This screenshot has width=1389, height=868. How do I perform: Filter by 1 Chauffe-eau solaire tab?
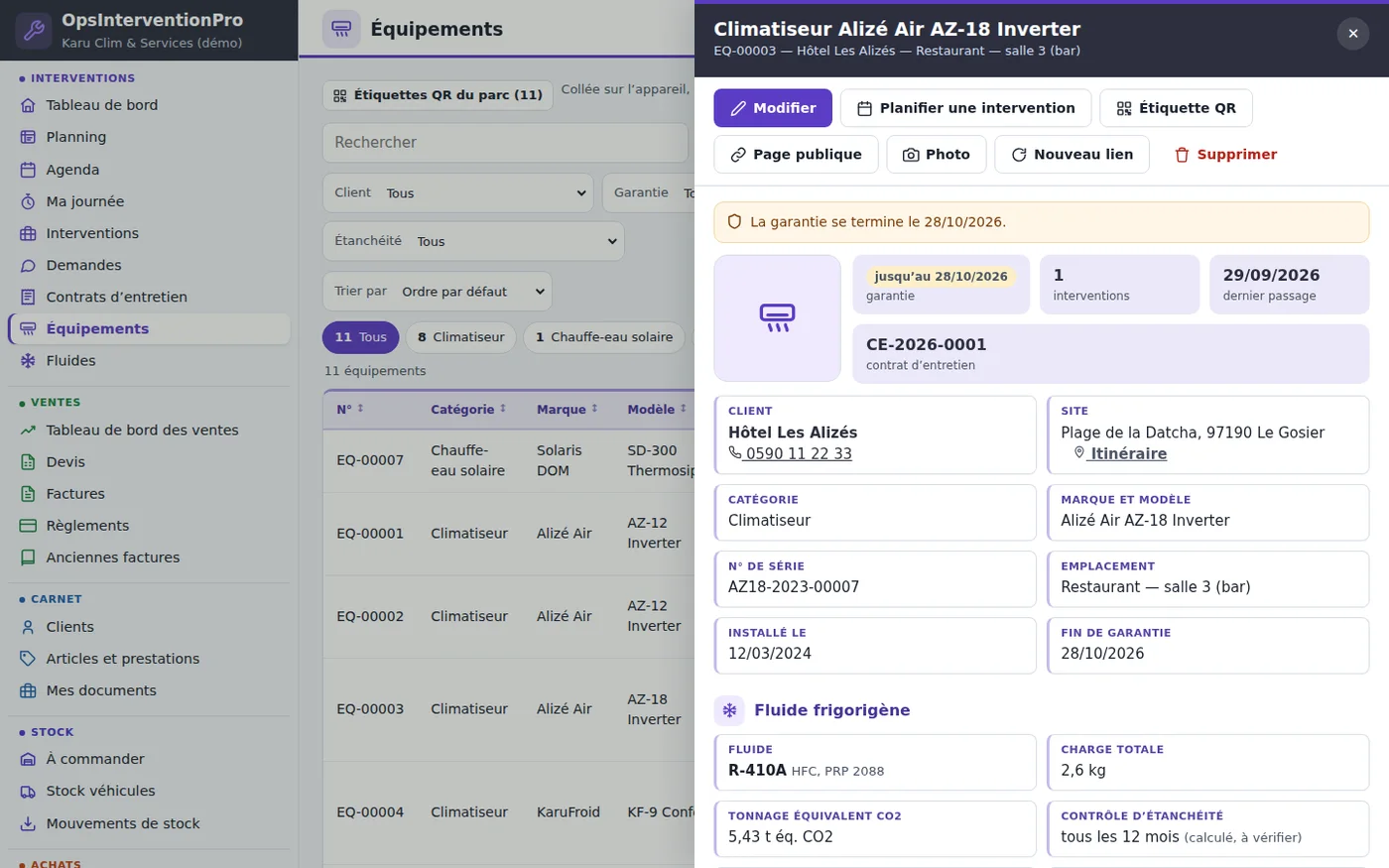coord(604,337)
